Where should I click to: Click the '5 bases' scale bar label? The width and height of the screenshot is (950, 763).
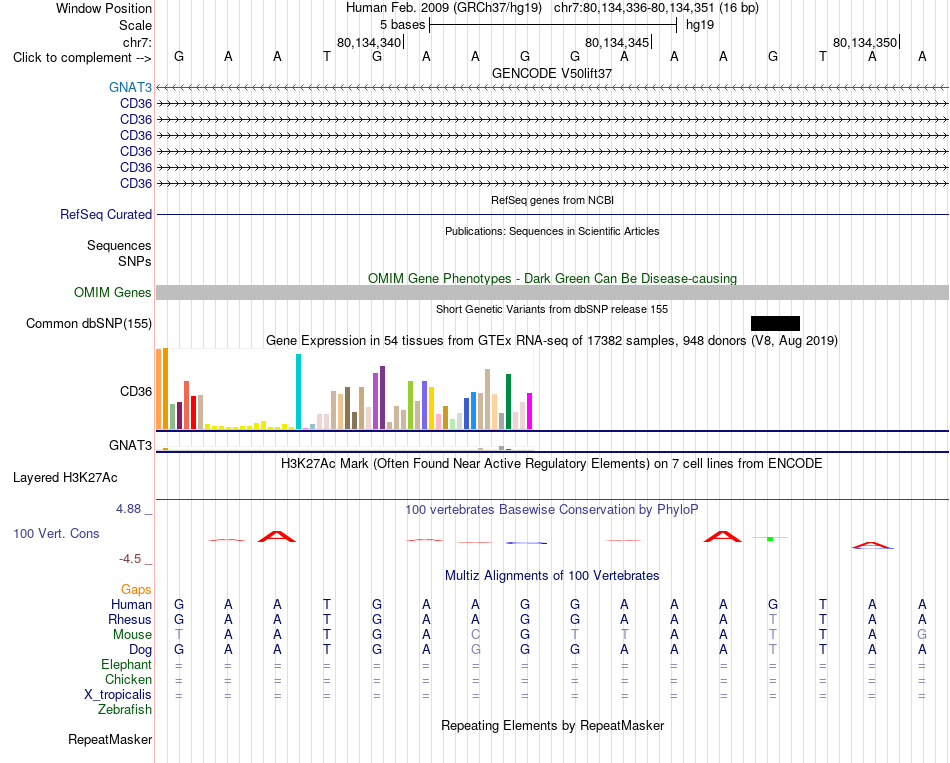pos(402,25)
